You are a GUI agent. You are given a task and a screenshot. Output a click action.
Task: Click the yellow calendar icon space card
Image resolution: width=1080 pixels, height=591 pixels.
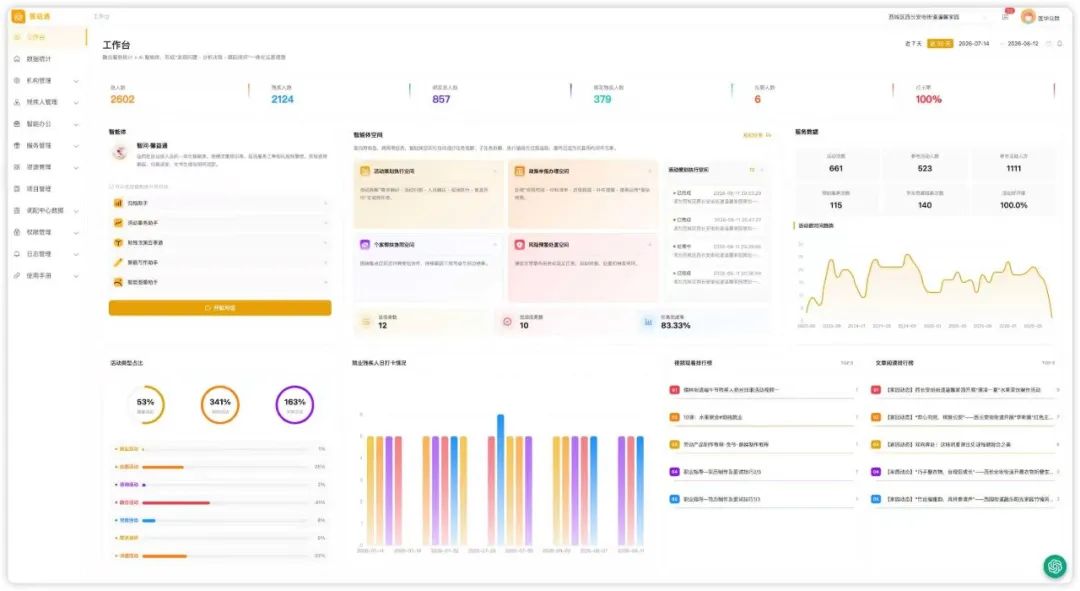[x=365, y=171]
